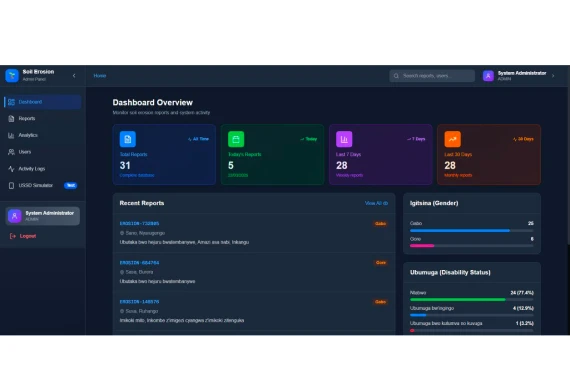Click the purple Last 7 Days chart icon
This screenshot has width=570, height=377.
coord(344,139)
